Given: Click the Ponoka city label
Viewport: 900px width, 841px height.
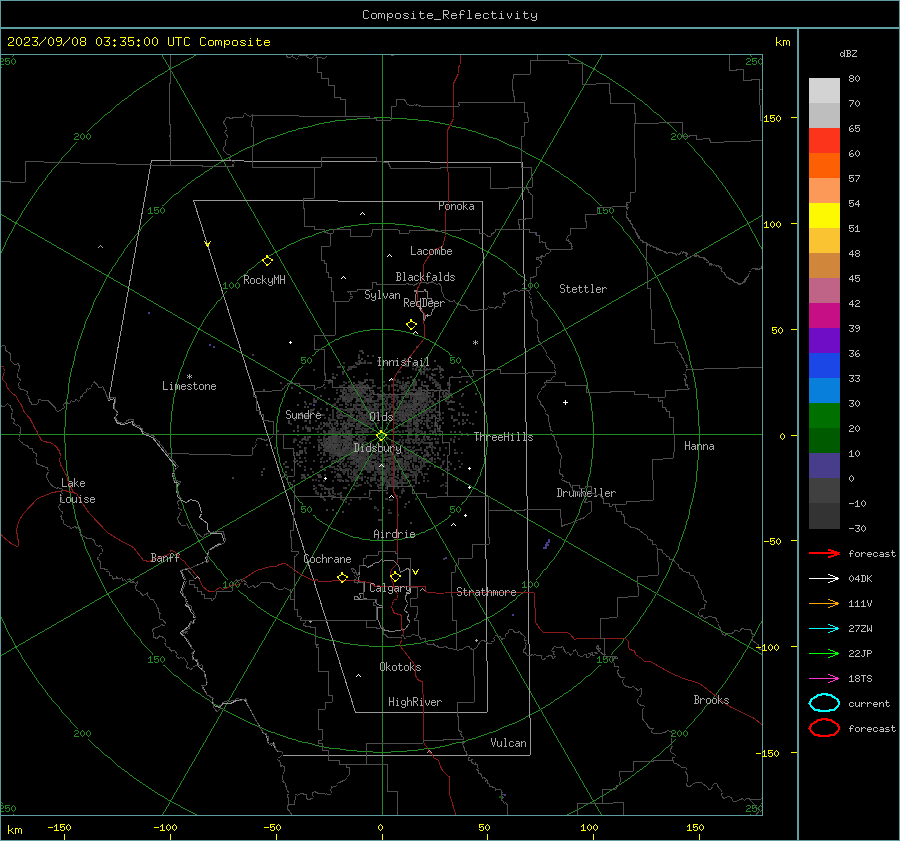Looking at the screenshot, I should click(x=456, y=206).
